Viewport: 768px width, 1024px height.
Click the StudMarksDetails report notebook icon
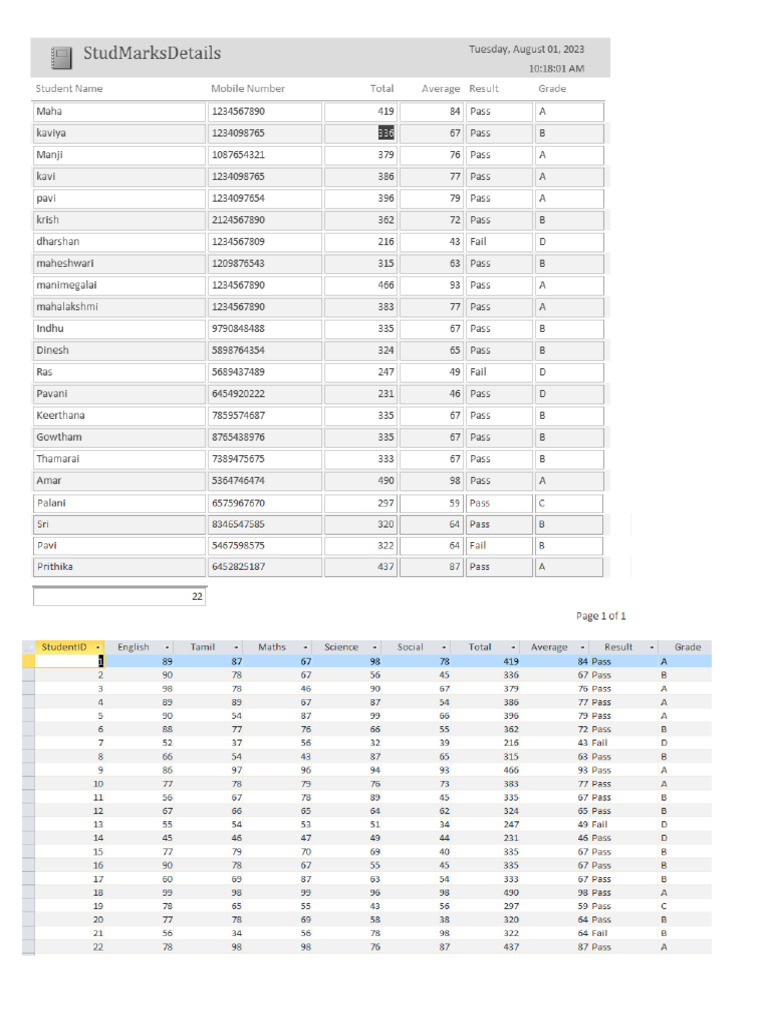[x=61, y=58]
